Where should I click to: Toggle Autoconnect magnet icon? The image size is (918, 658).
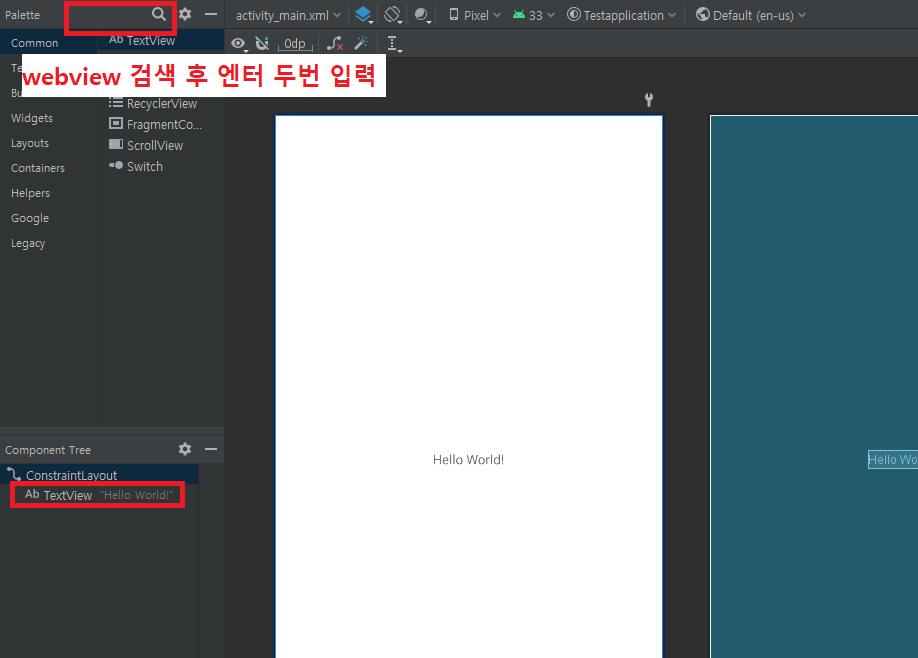pyautogui.click(x=262, y=43)
